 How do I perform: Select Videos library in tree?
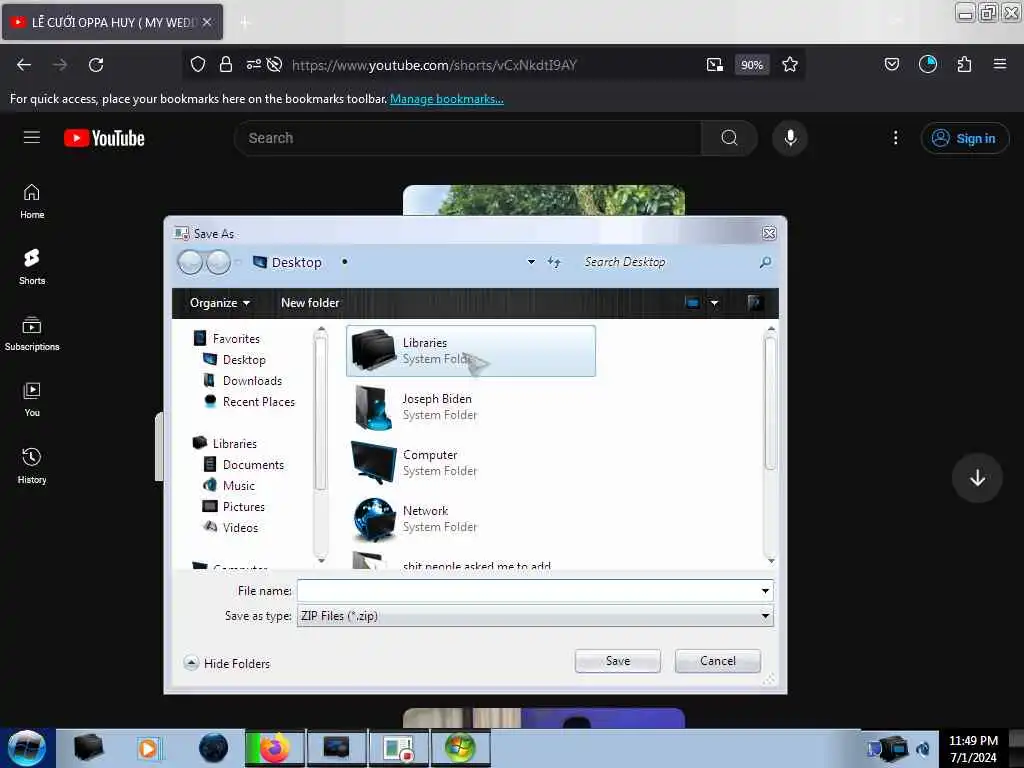[x=240, y=528]
